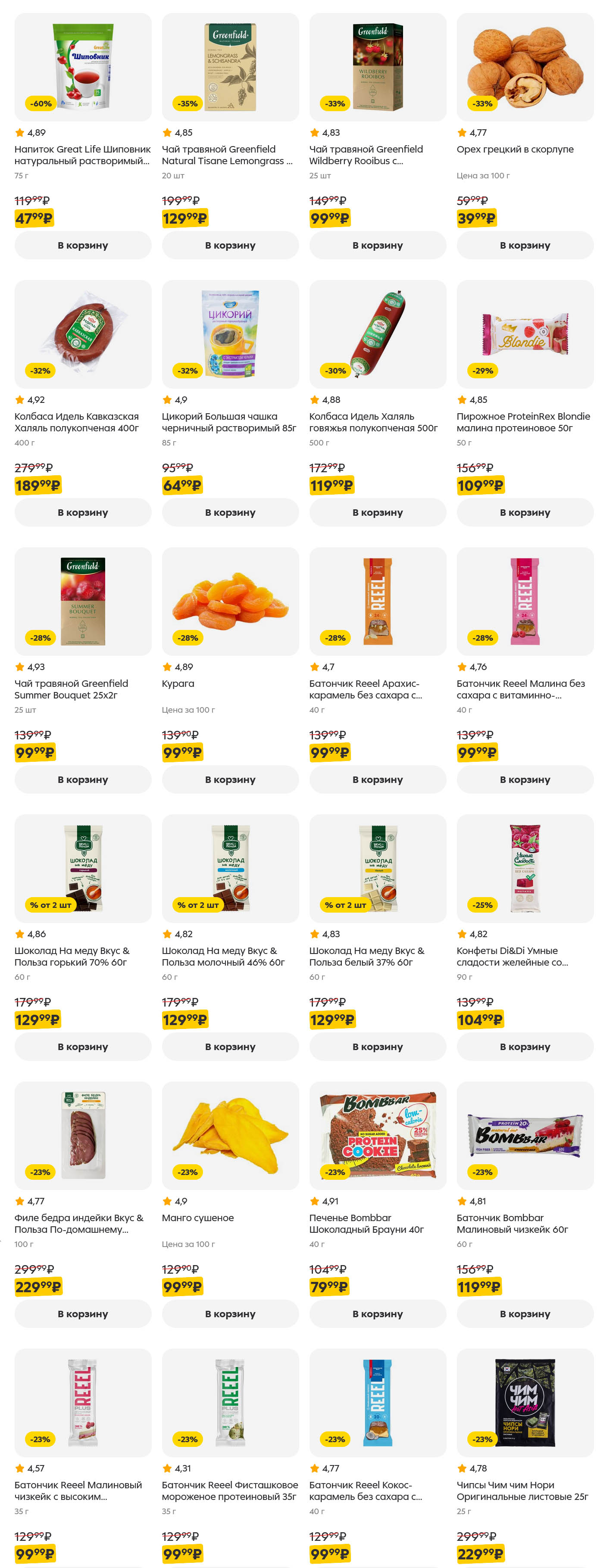616x1568 pixels.
Task: Open the Манго сушеное product photo
Action: tap(230, 1136)
